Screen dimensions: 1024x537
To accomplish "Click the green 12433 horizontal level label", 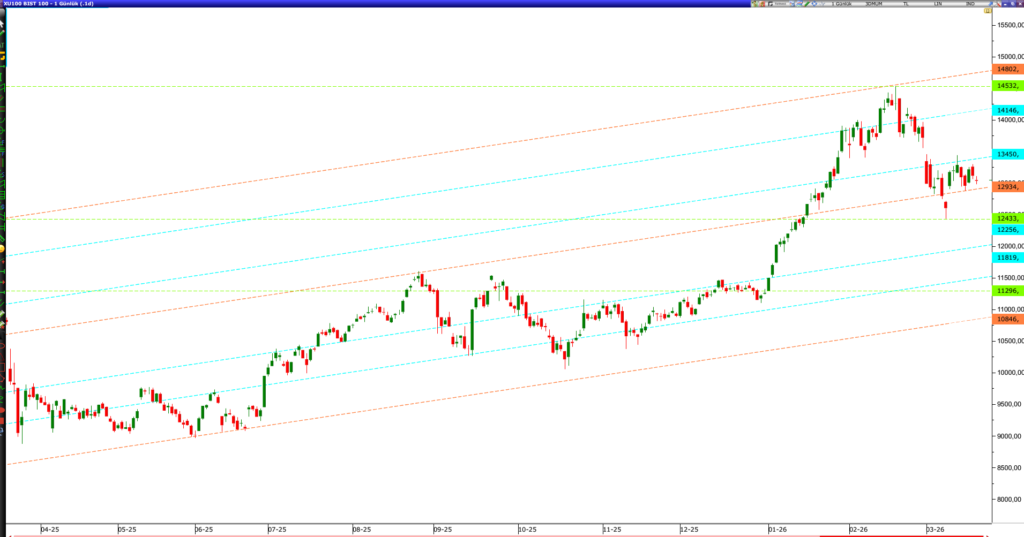I will click(1007, 217).
